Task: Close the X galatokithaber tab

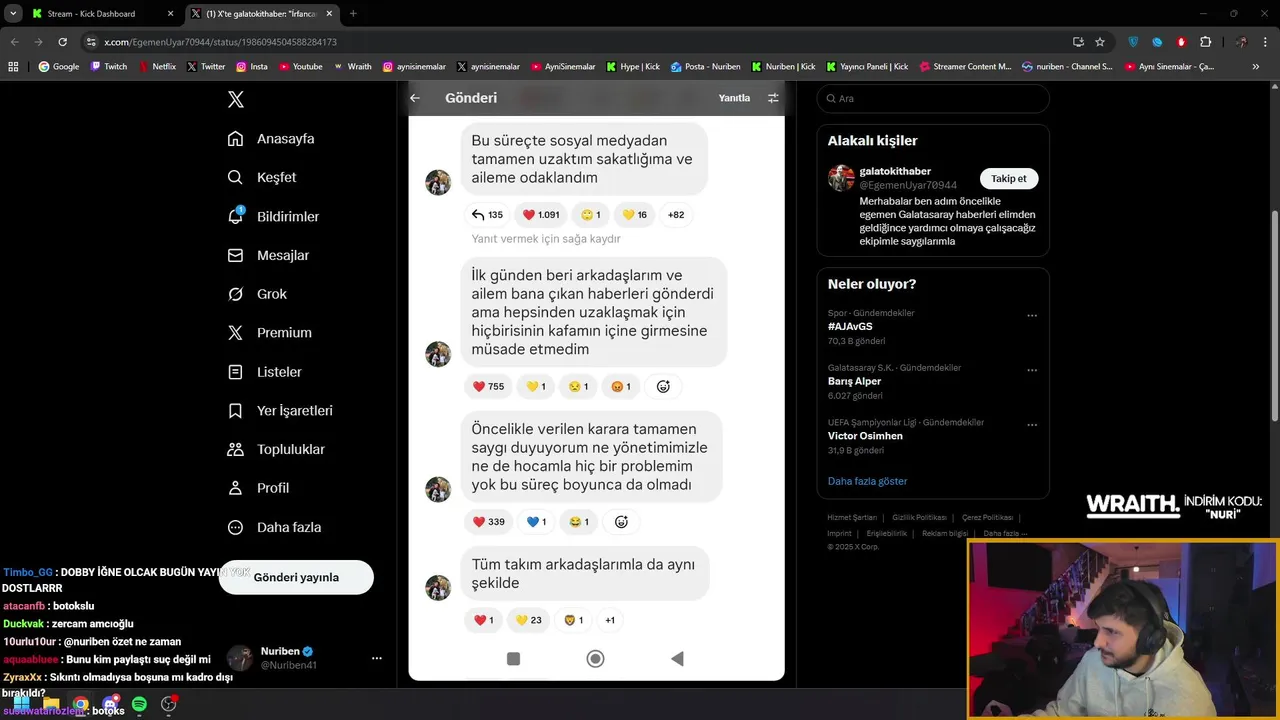Action: (329, 14)
